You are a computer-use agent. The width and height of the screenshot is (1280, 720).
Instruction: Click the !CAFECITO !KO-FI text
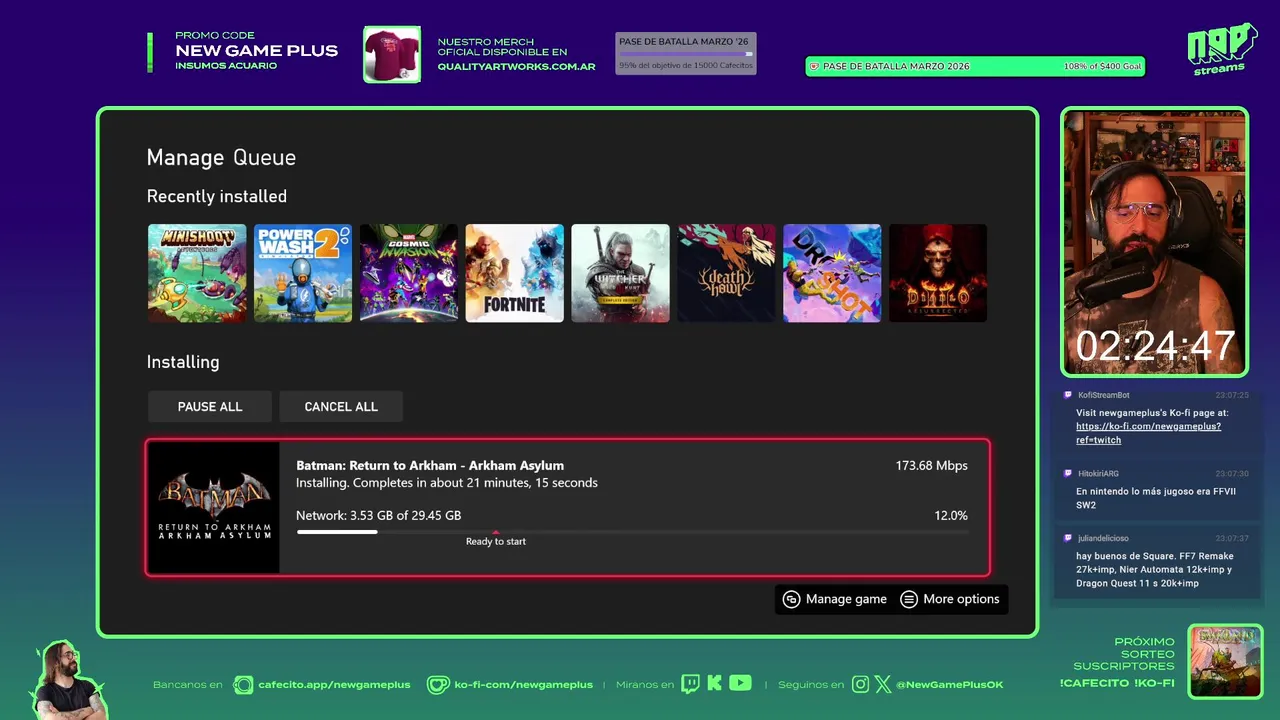click(x=1117, y=683)
